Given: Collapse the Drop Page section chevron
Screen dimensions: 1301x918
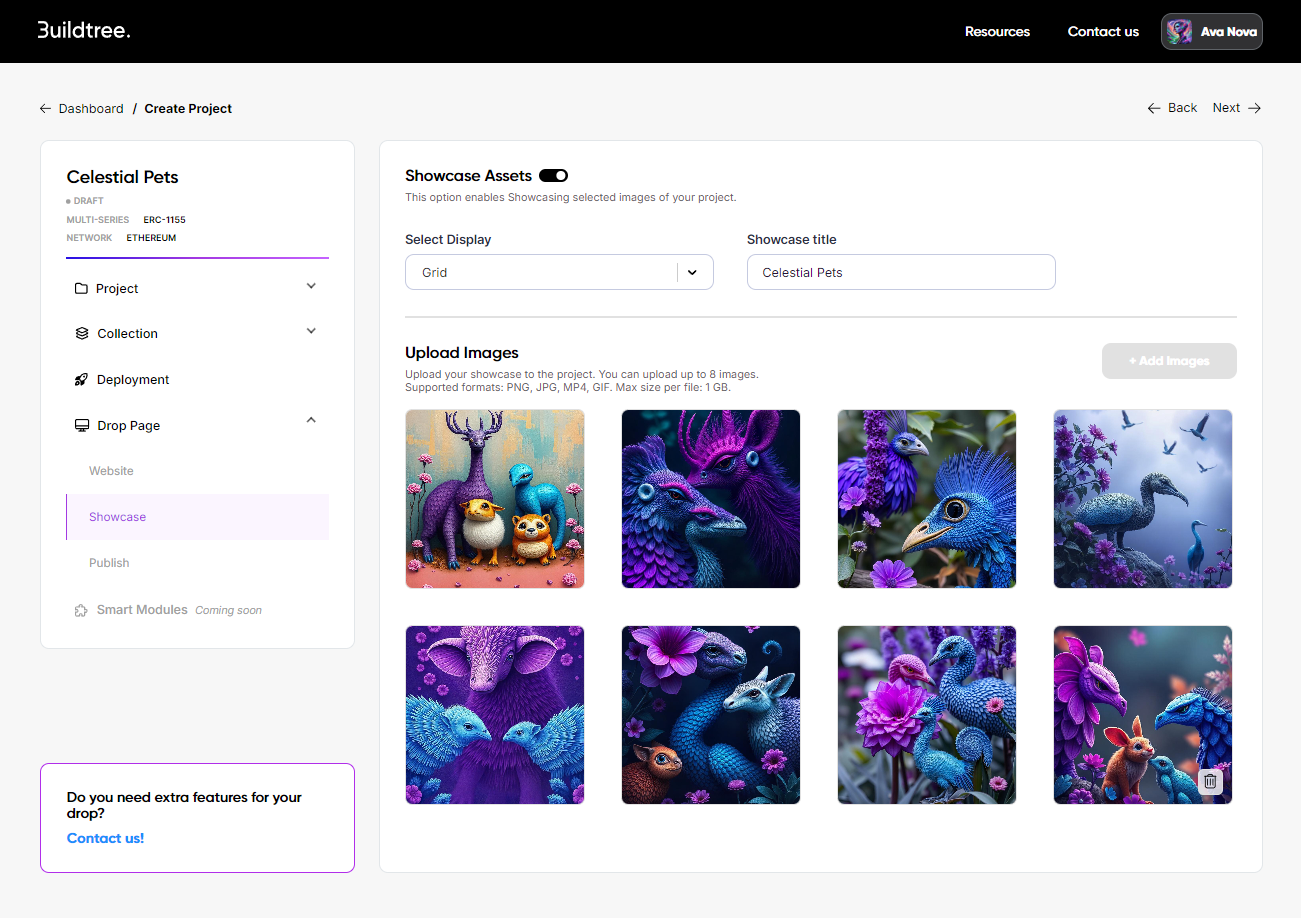Looking at the screenshot, I should tap(311, 421).
